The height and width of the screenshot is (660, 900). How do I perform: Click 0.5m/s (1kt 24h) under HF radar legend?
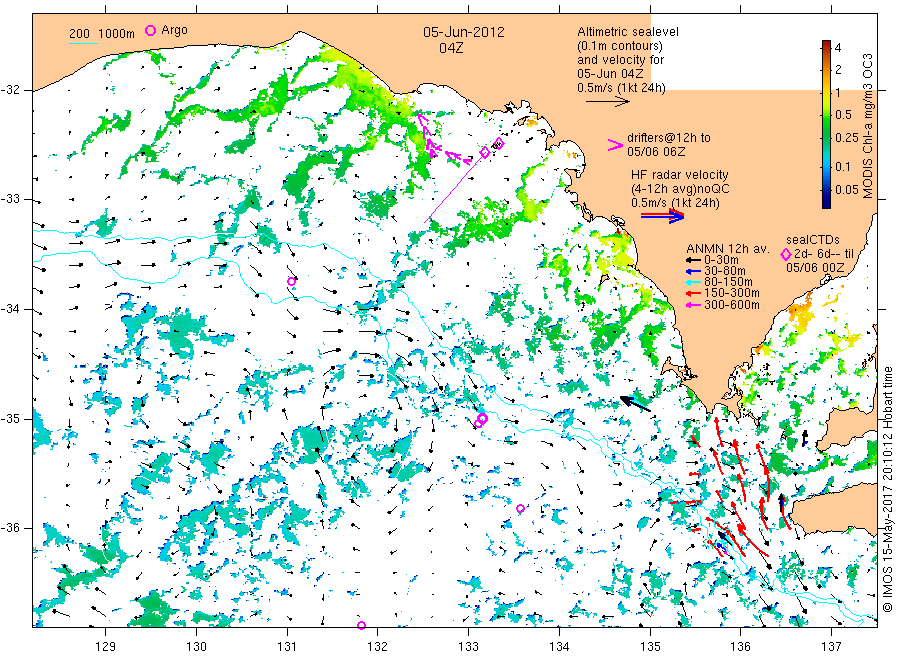(x=675, y=203)
